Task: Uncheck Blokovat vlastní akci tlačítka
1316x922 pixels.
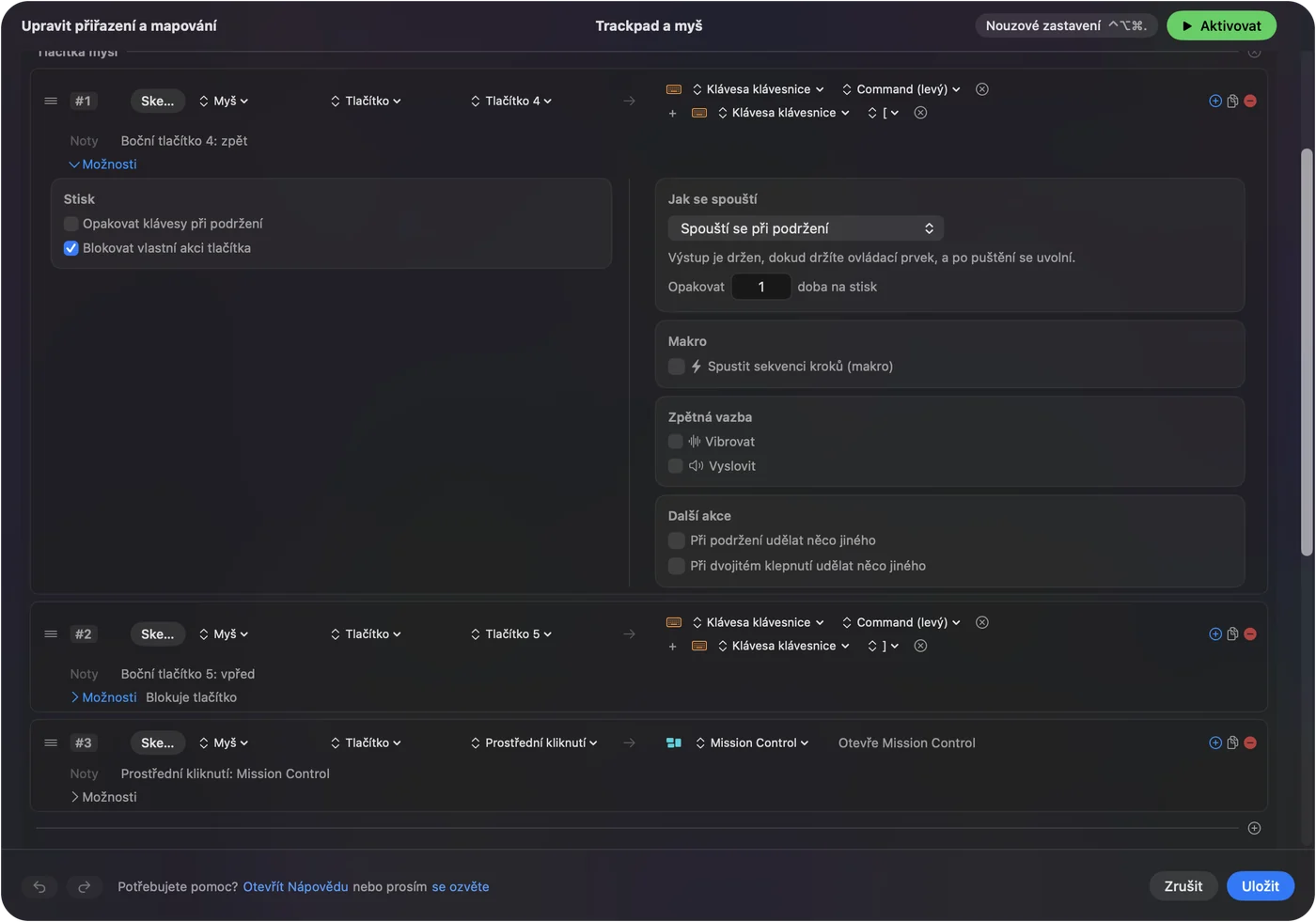Action: coord(71,248)
